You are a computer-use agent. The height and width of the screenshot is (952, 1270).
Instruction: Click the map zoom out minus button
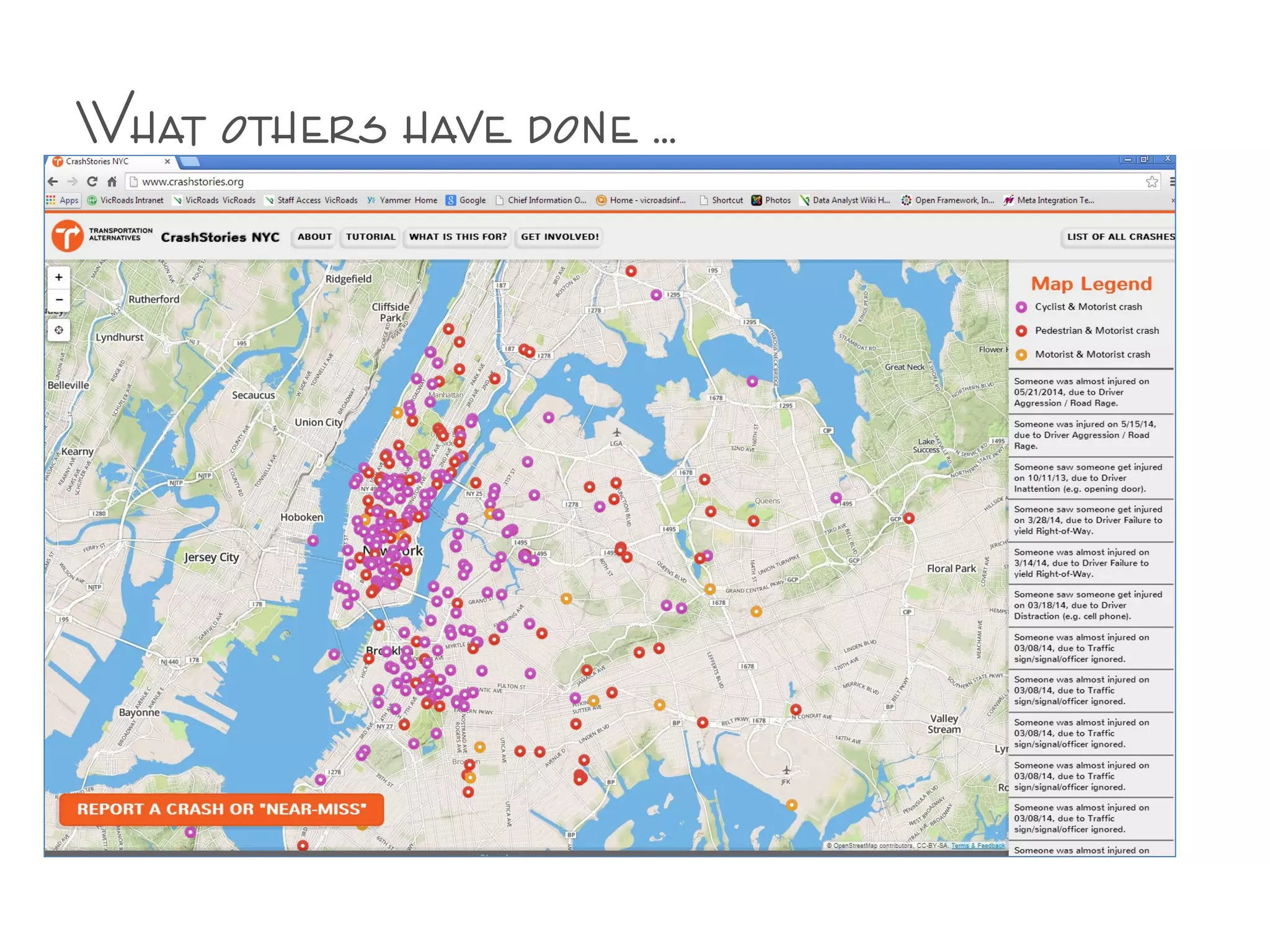coord(59,300)
